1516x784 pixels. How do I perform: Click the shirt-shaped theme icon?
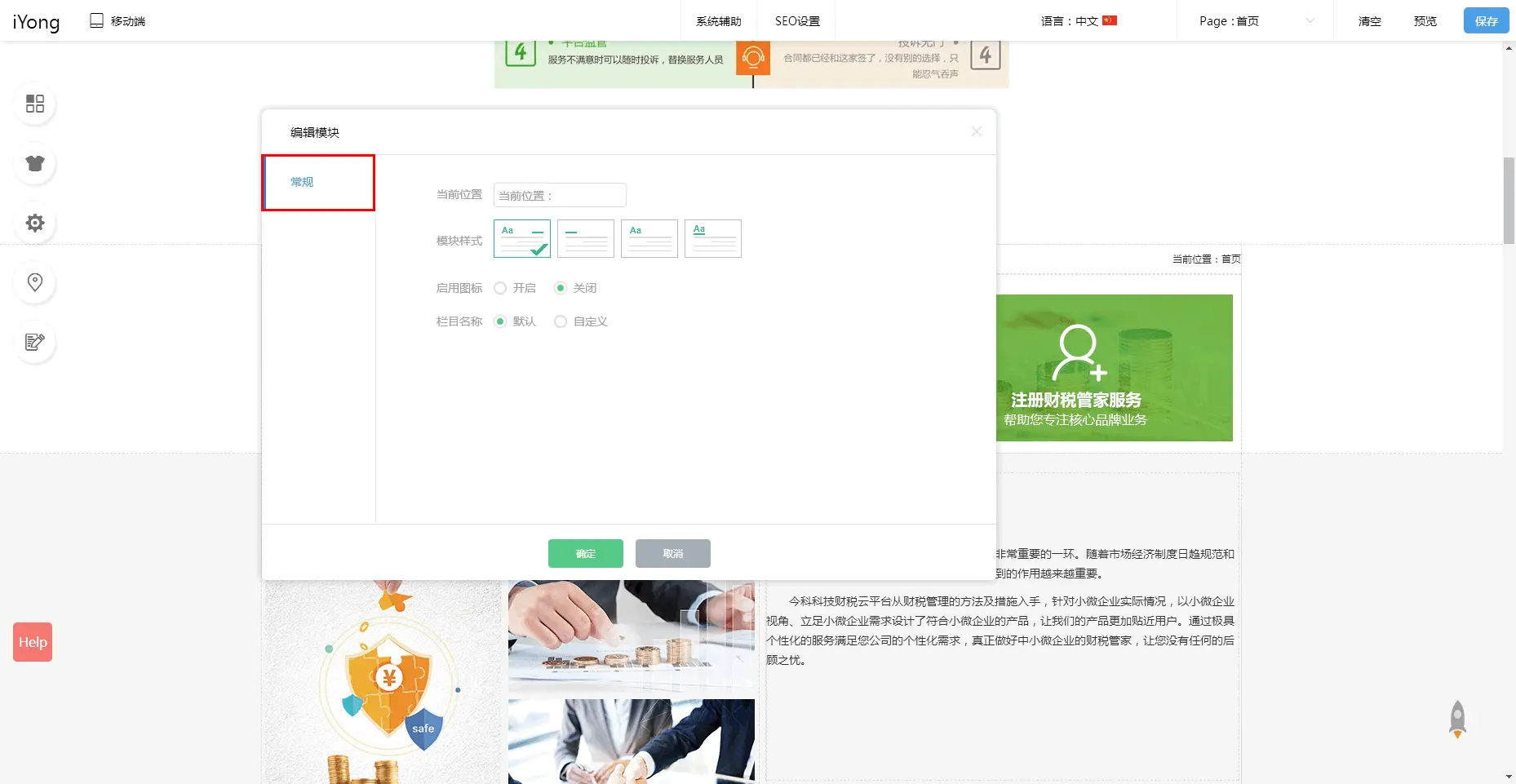tap(35, 163)
